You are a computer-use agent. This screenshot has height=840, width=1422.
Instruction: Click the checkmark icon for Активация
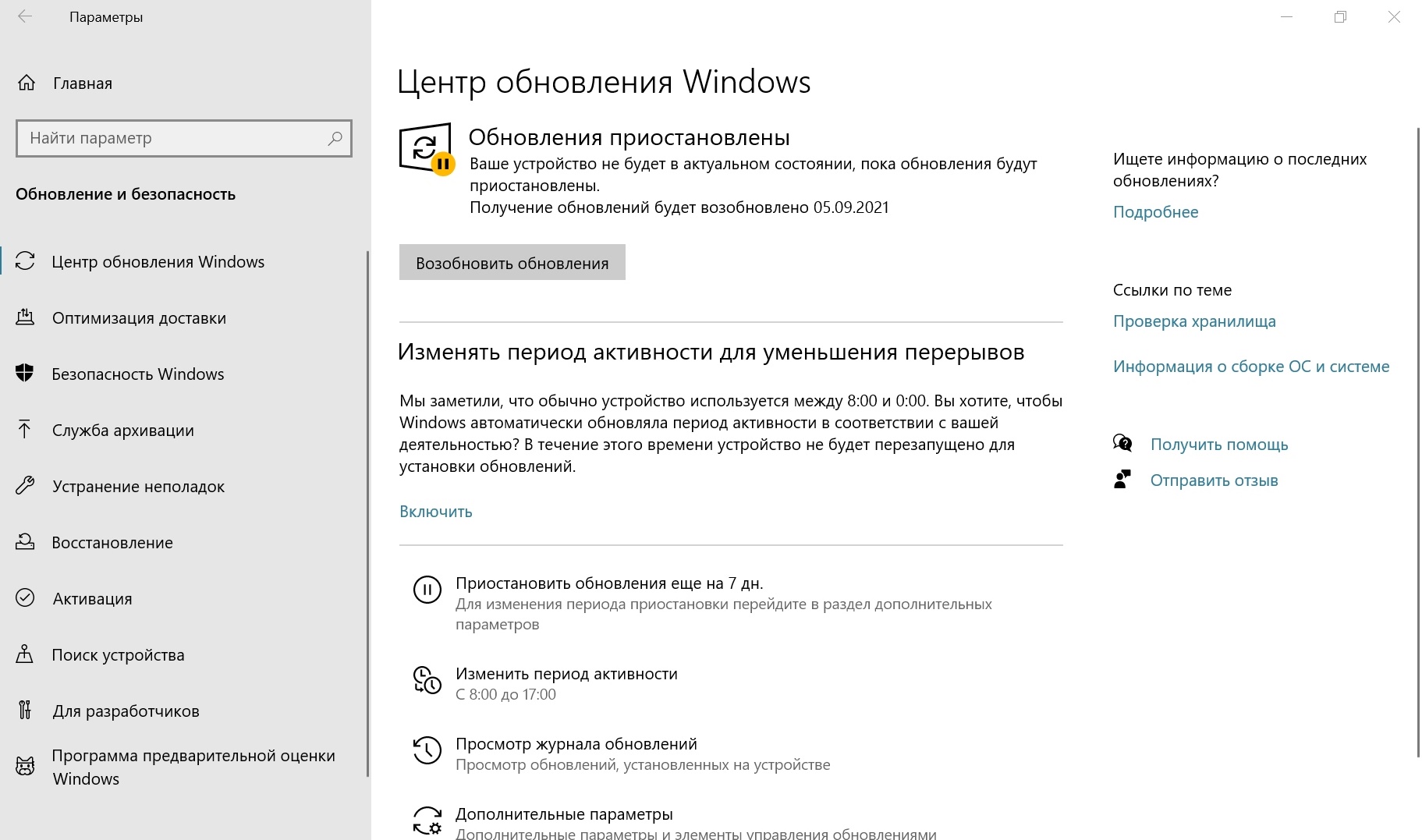click(25, 598)
